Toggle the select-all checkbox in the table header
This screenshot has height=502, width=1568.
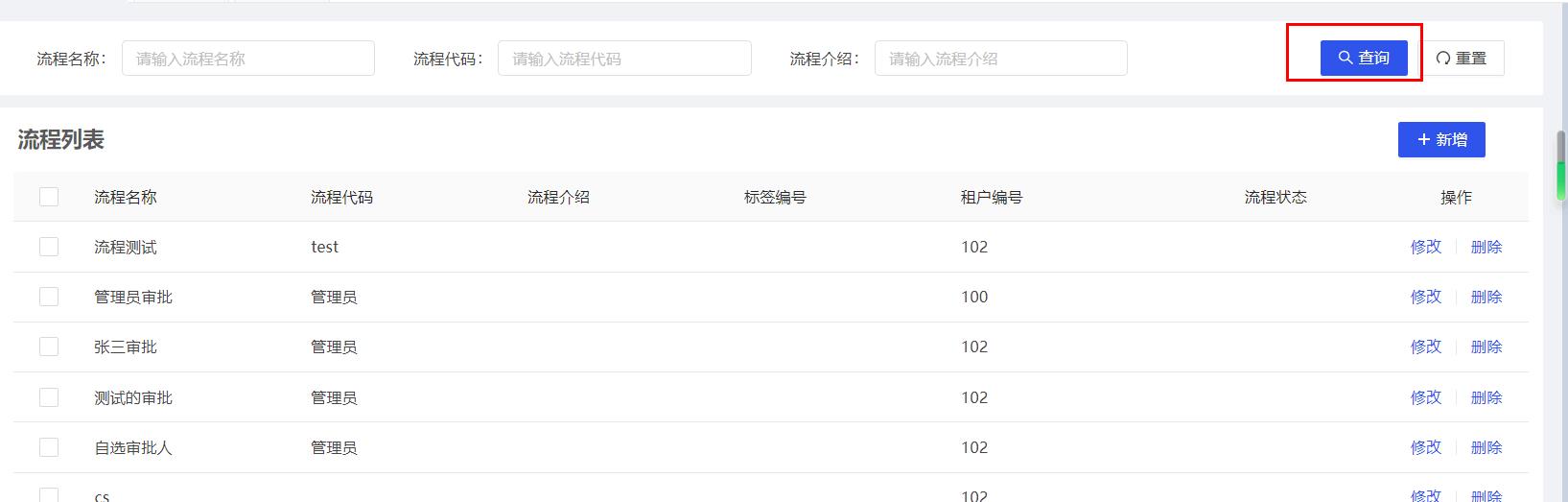point(49,197)
